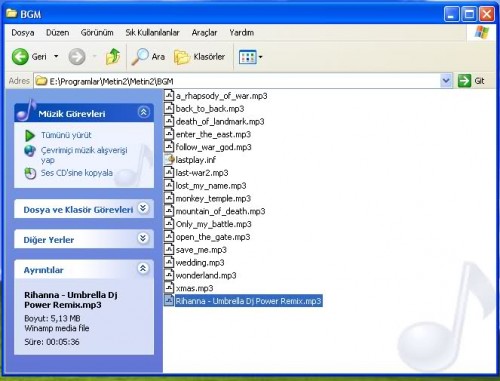Open the Dosya menu
Viewport: 500px width, 381px height.
[x=23, y=33]
